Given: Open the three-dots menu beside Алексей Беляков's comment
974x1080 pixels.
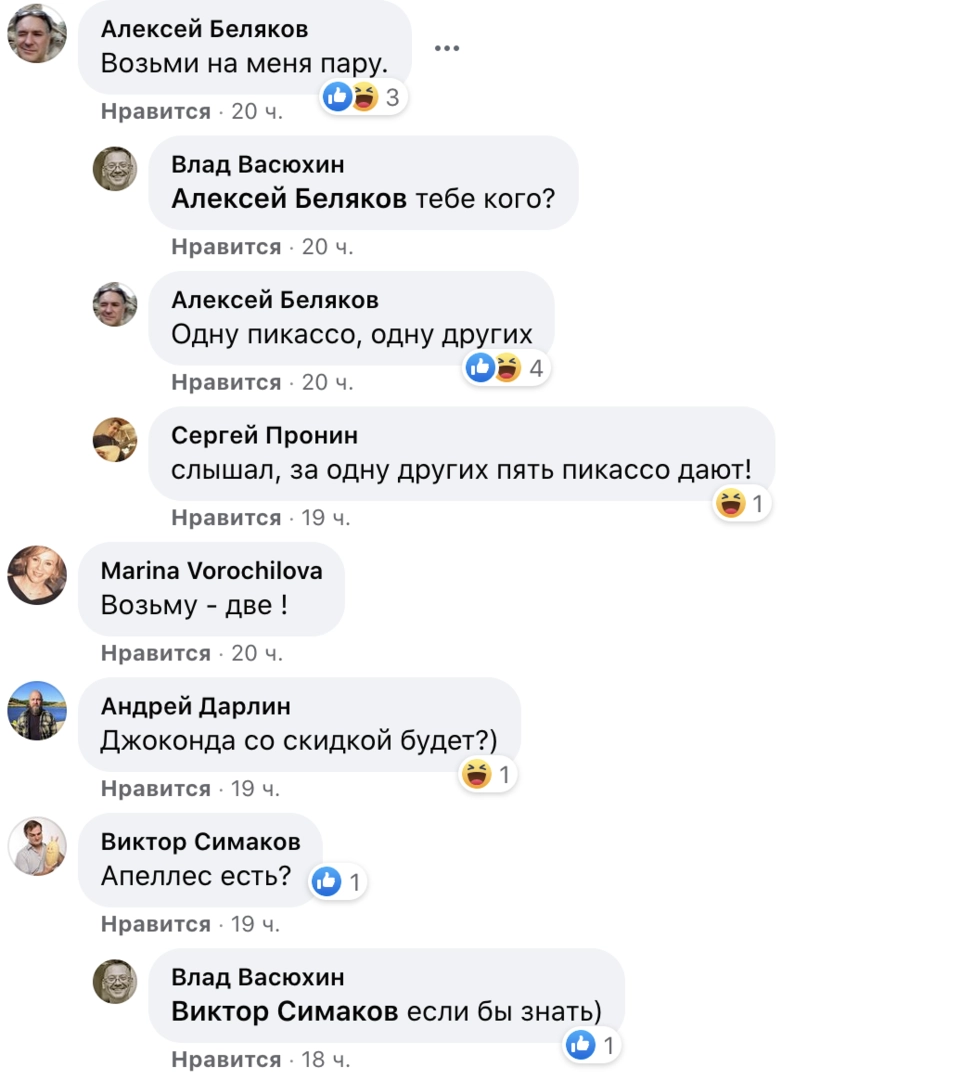Looking at the screenshot, I should pos(447,48).
